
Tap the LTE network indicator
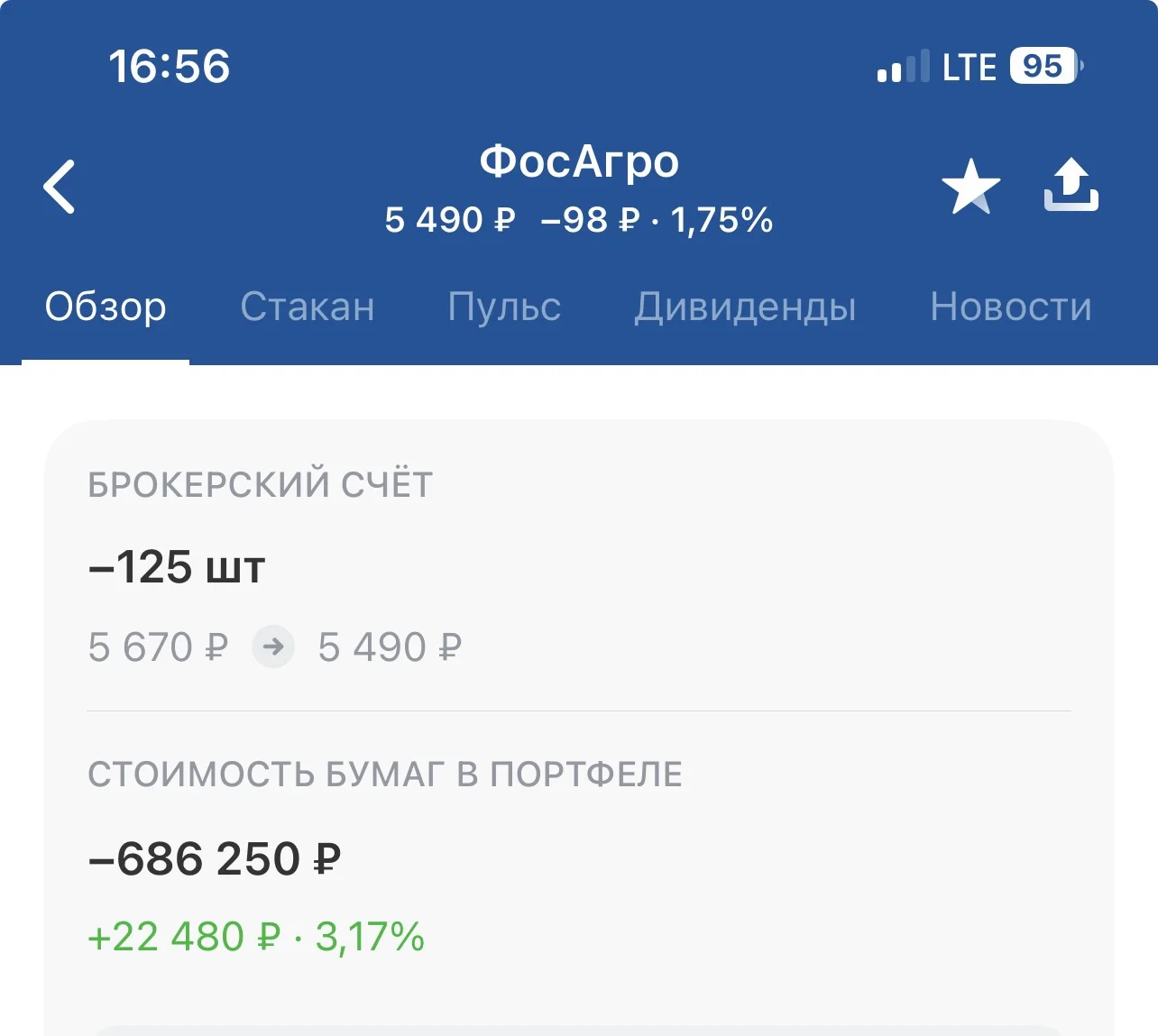pyautogui.click(x=970, y=68)
